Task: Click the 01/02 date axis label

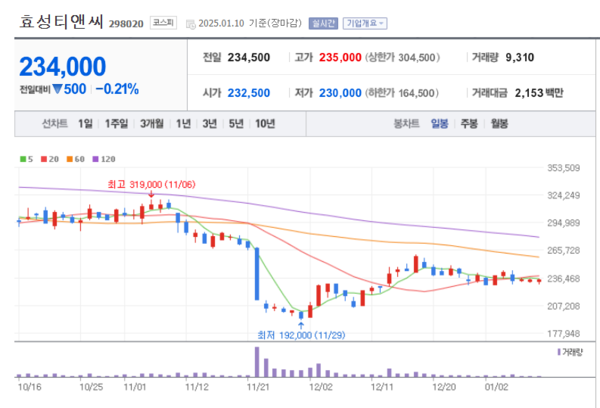Action: click(x=496, y=387)
